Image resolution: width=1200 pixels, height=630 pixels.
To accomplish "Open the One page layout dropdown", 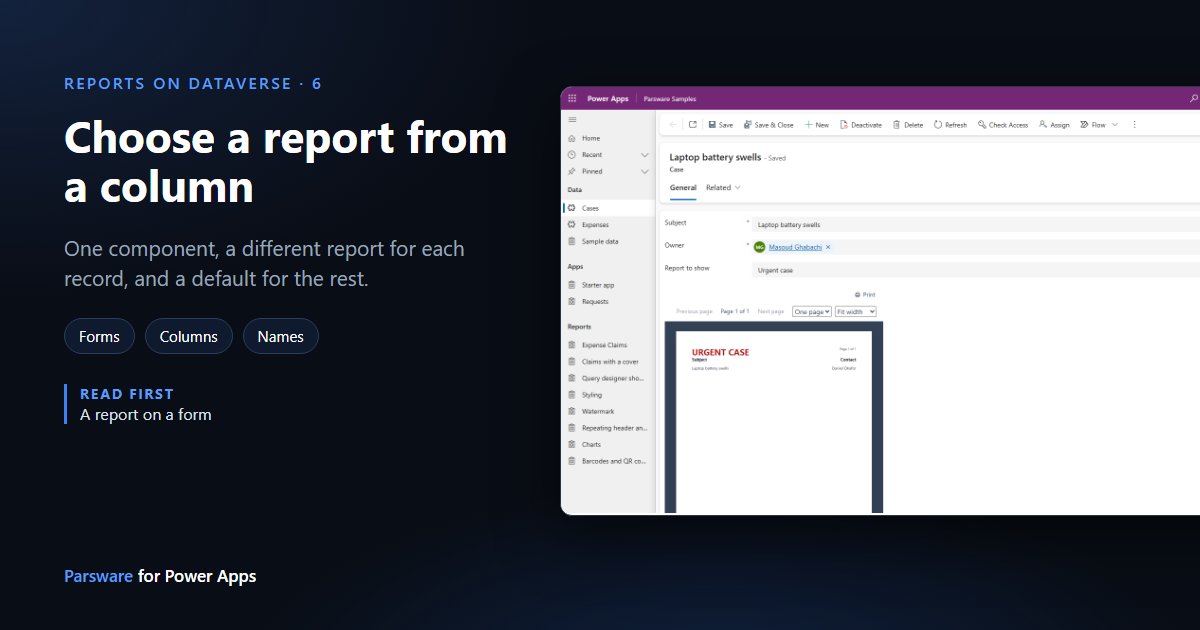I will (812, 312).
